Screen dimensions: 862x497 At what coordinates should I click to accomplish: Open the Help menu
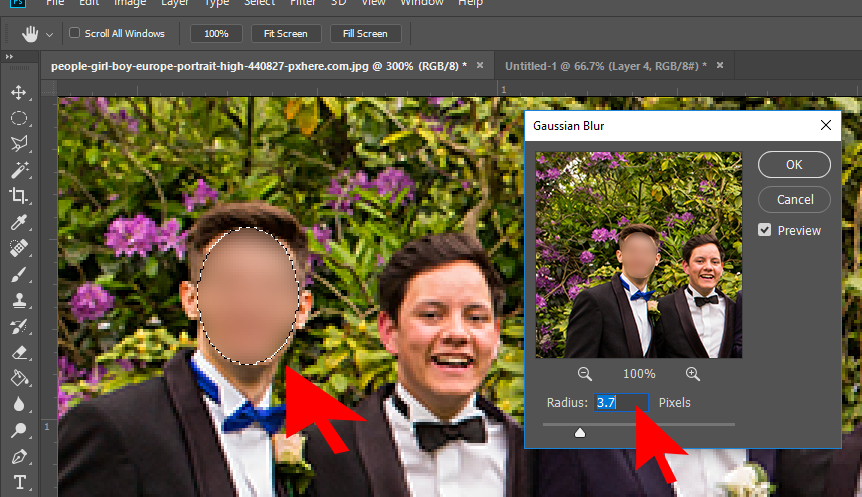(x=471, y=3)
